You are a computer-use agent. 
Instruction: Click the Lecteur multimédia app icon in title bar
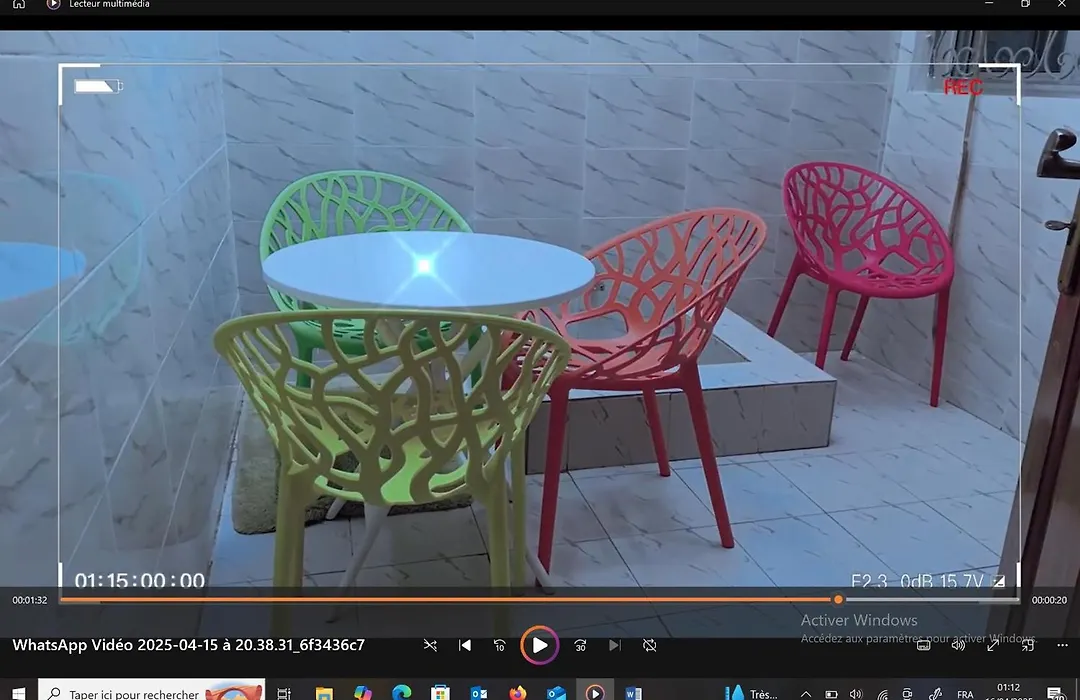(x=53, y=4)
